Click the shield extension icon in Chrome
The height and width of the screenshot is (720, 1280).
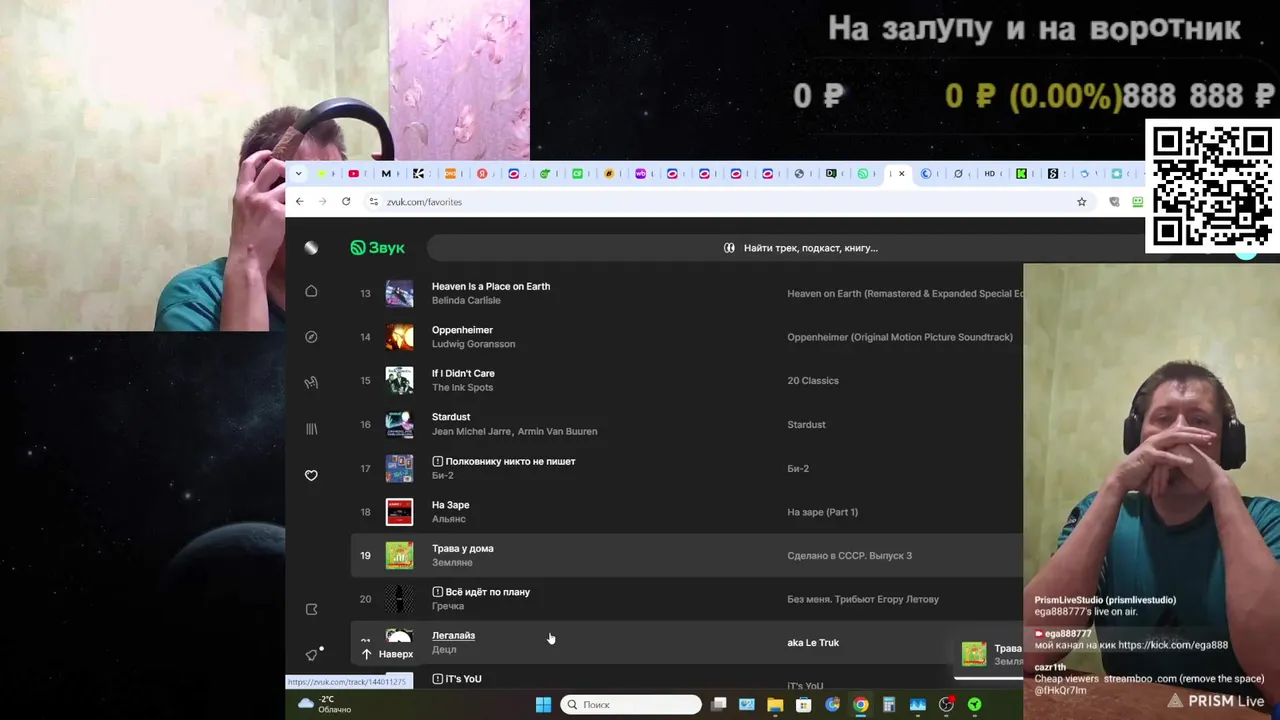click(x=1114, y=201)
